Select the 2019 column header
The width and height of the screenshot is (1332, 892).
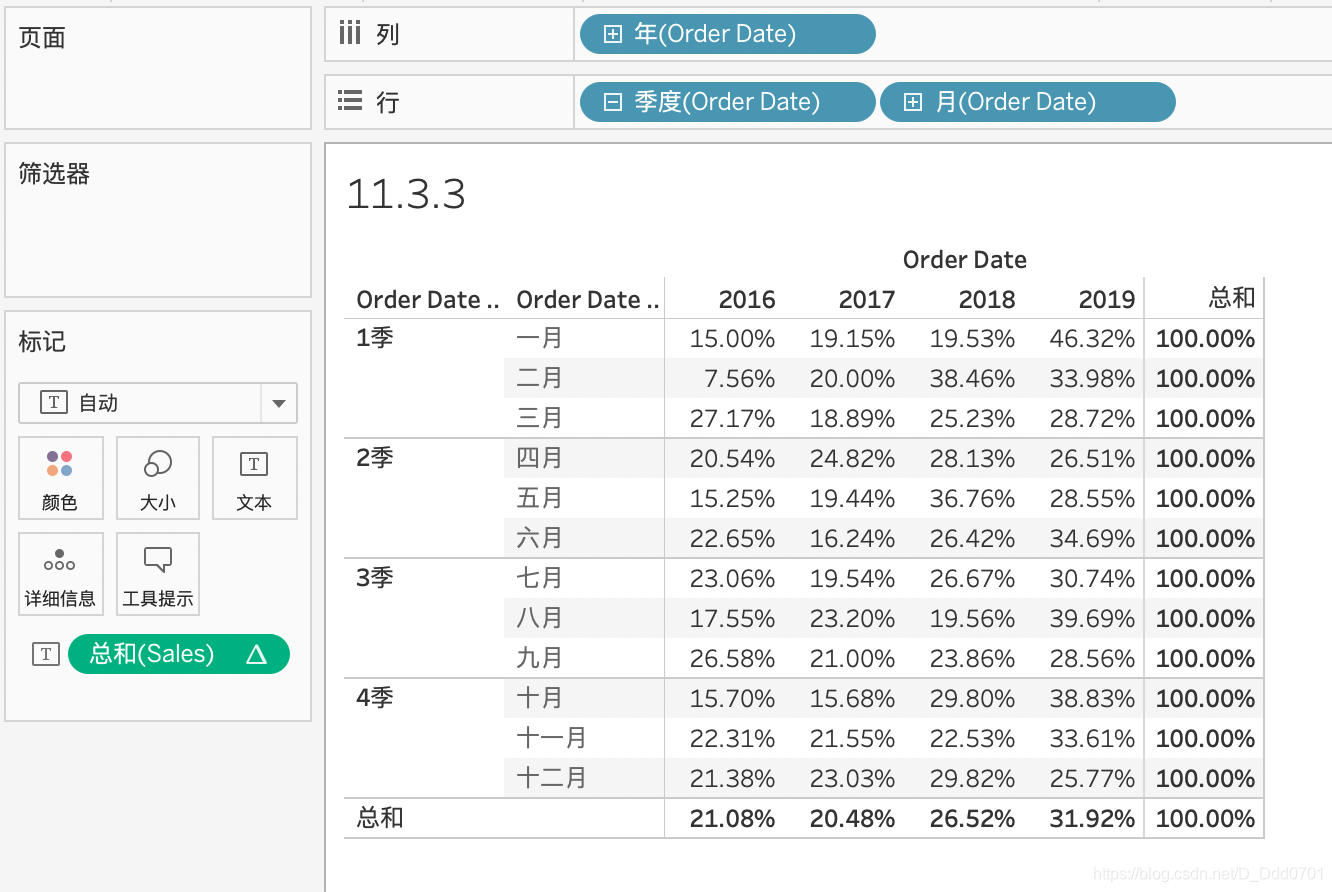click(1107, 299)
